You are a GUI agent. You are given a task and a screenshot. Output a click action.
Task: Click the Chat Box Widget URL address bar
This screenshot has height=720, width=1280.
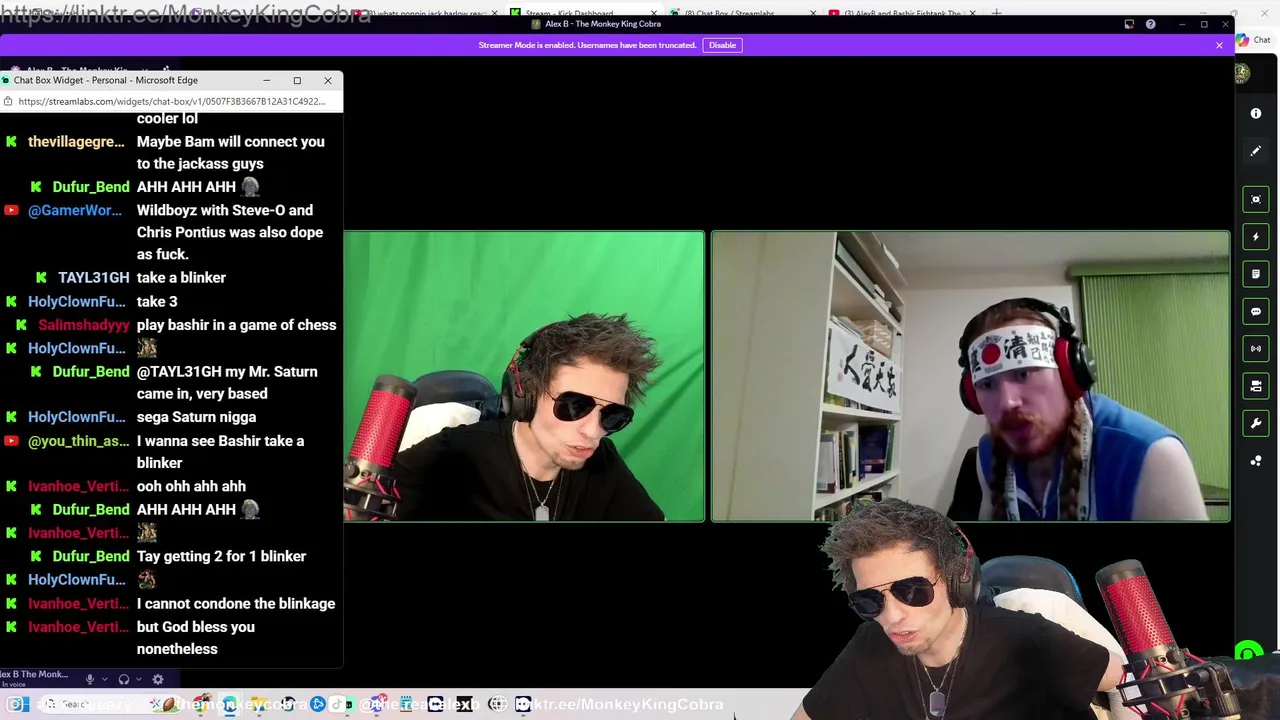172,101
